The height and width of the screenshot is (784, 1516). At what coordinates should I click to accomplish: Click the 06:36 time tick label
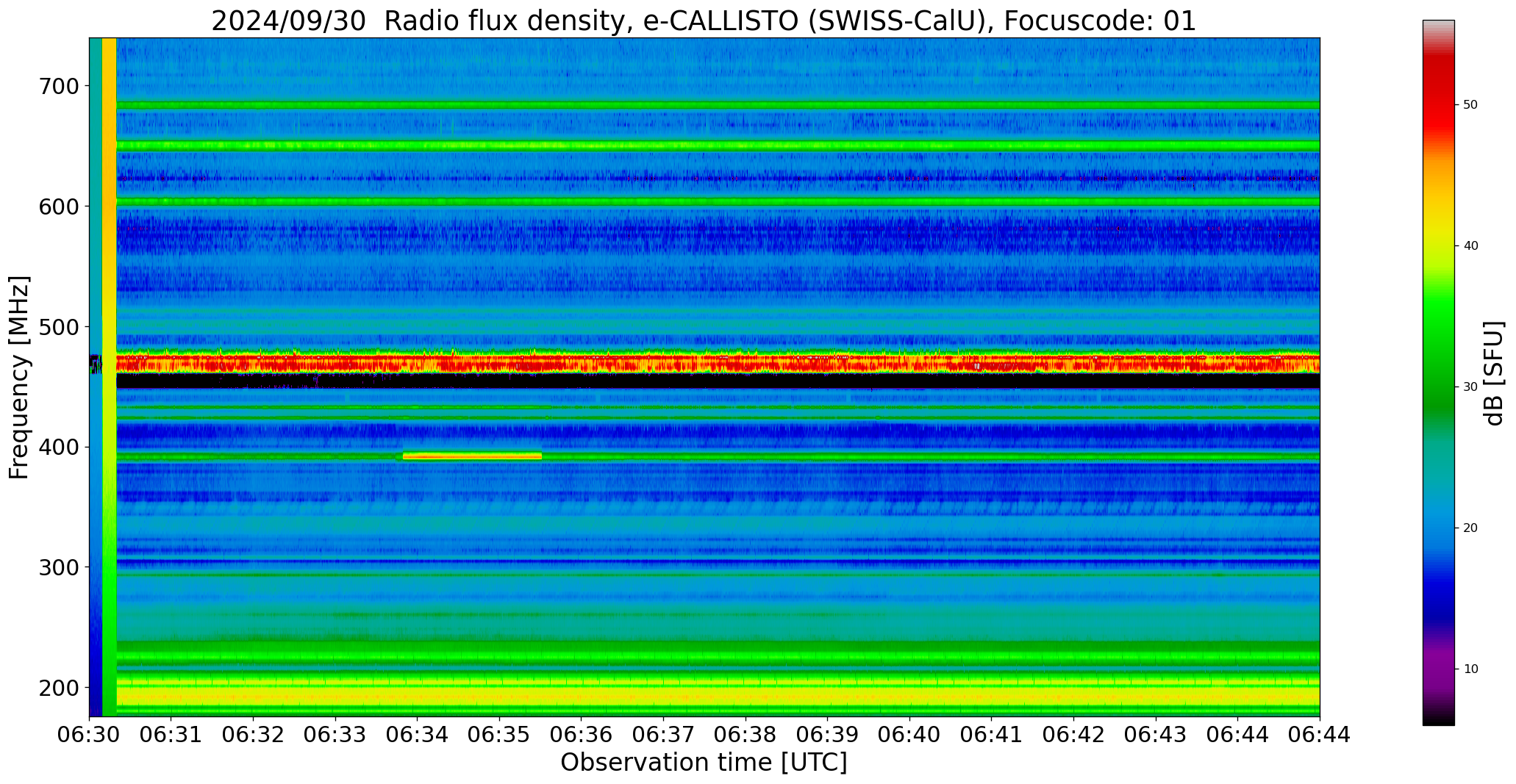[x=582, y=735]
